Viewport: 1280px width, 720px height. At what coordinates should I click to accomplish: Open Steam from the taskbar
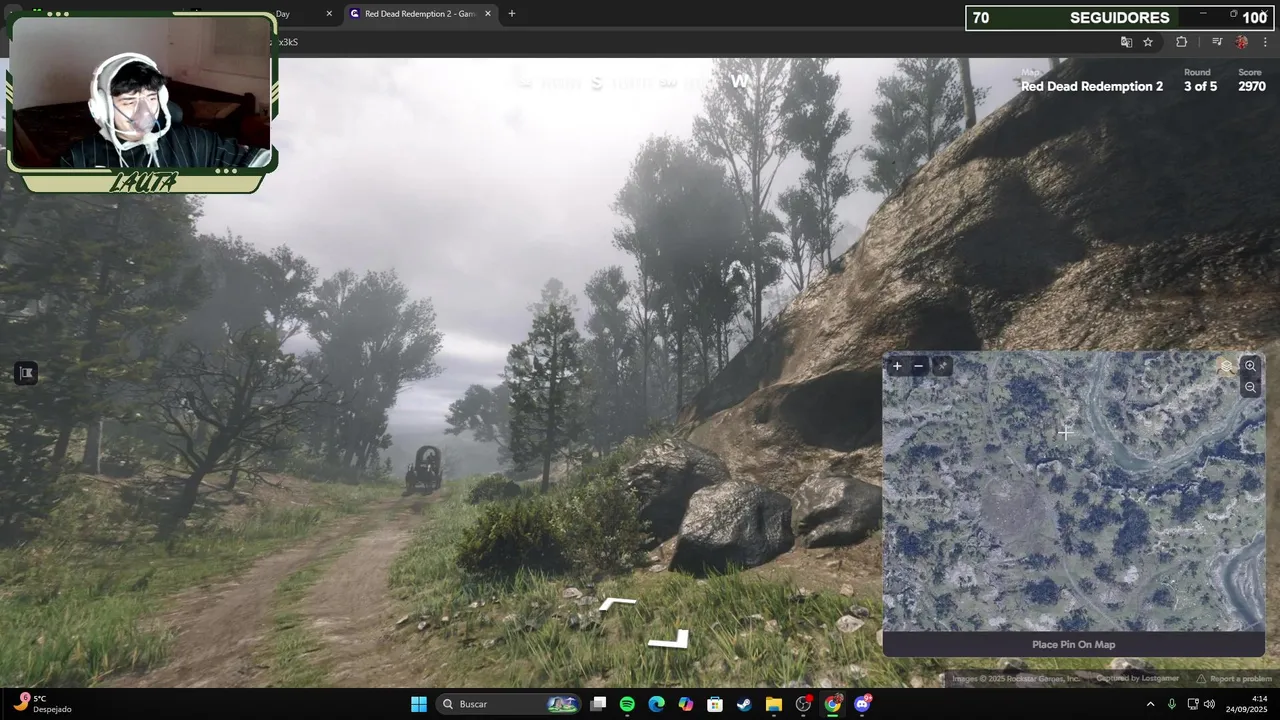744,704
